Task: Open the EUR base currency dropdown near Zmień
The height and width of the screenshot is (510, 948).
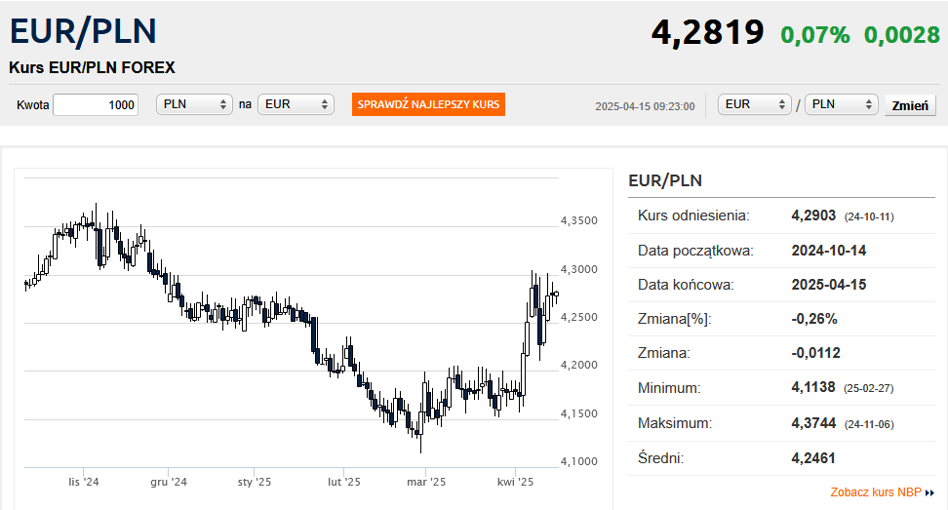Action: 754,104
